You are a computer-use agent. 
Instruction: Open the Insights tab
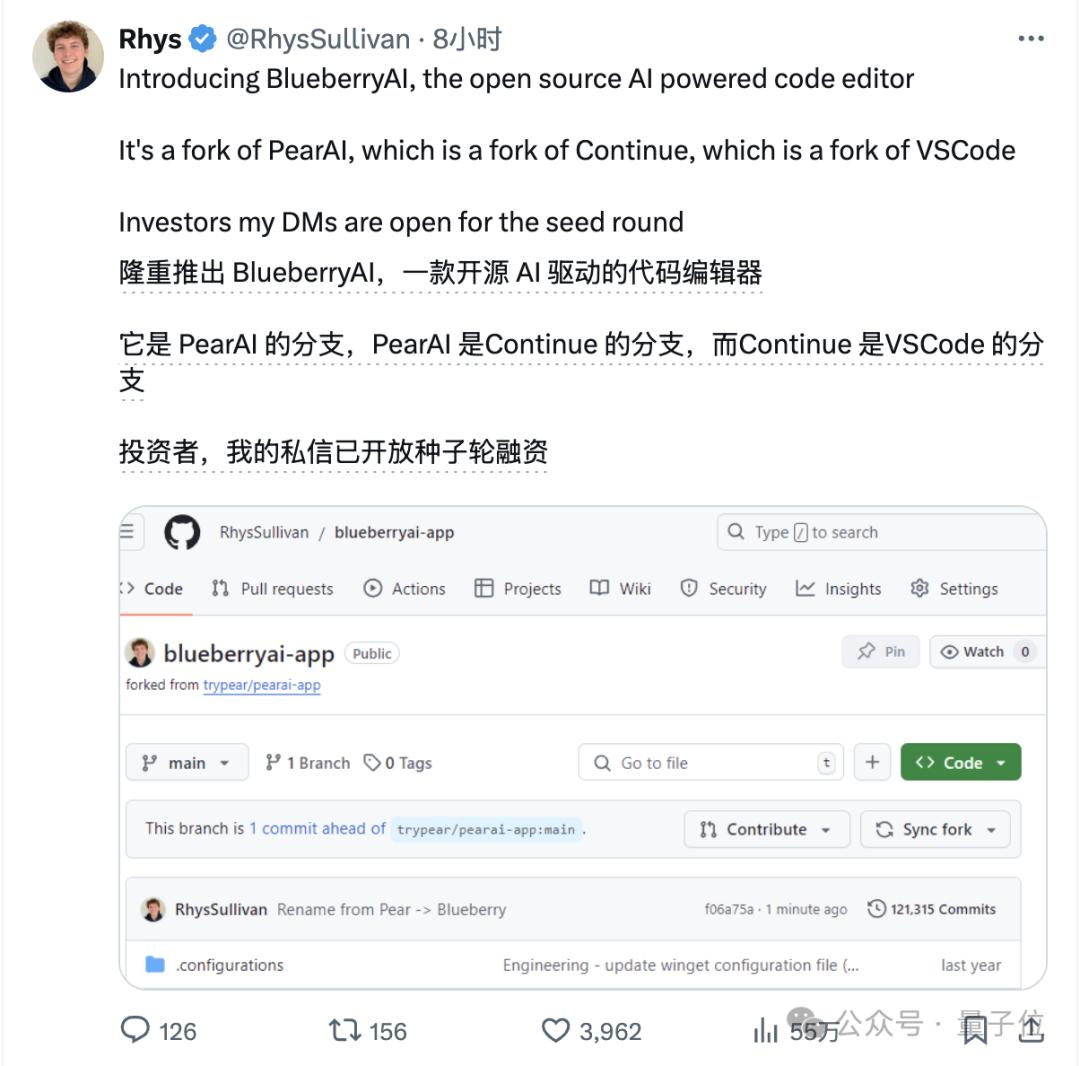[x=838, y=589]
